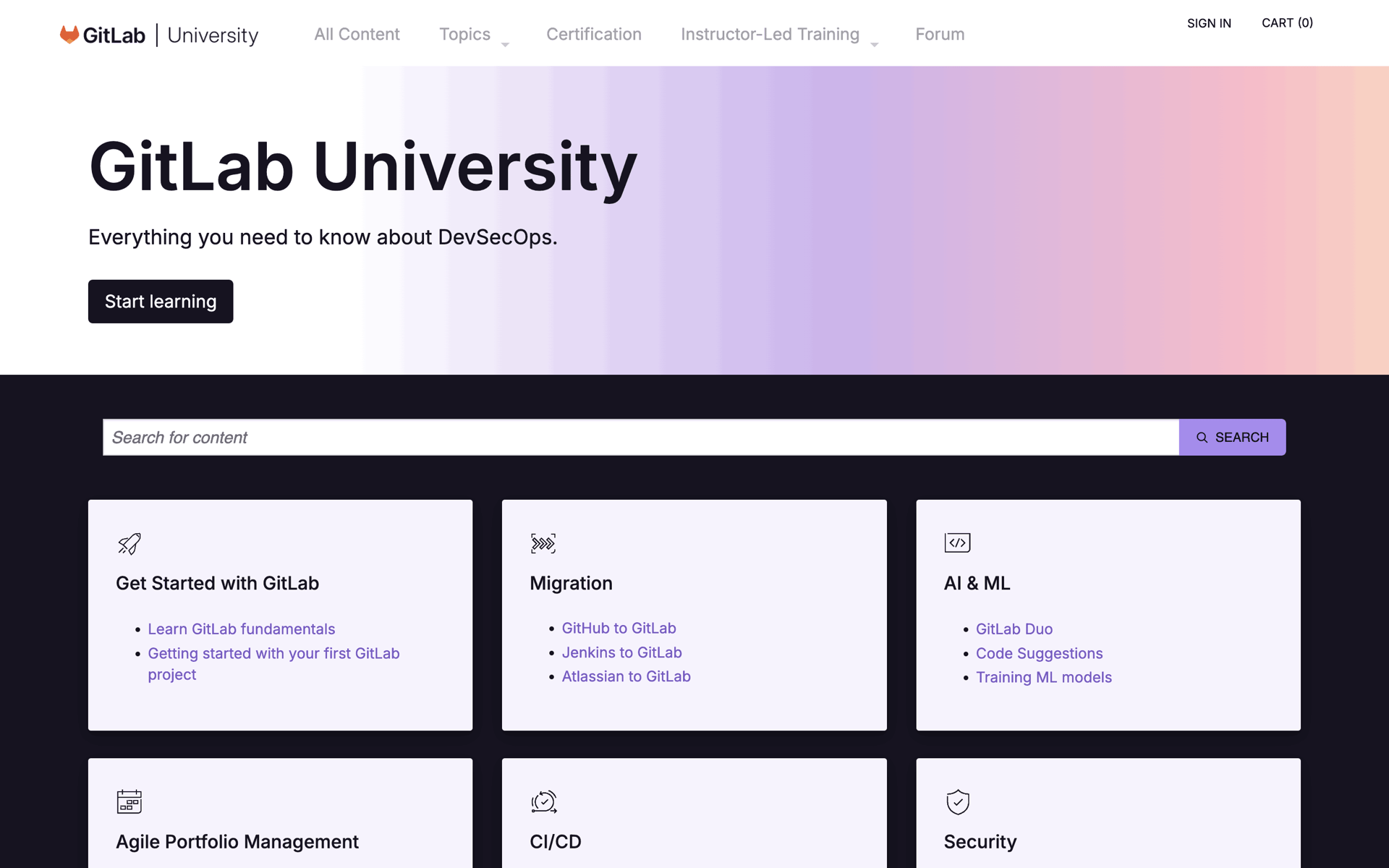This screenshot has width=1389, height=868.
Task: Click the Start learning button
Action: (161, 302)
